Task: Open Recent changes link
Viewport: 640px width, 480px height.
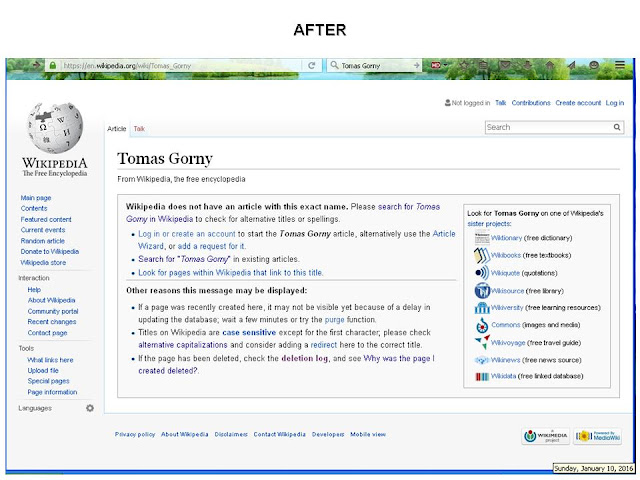Action: click(52, 322)
